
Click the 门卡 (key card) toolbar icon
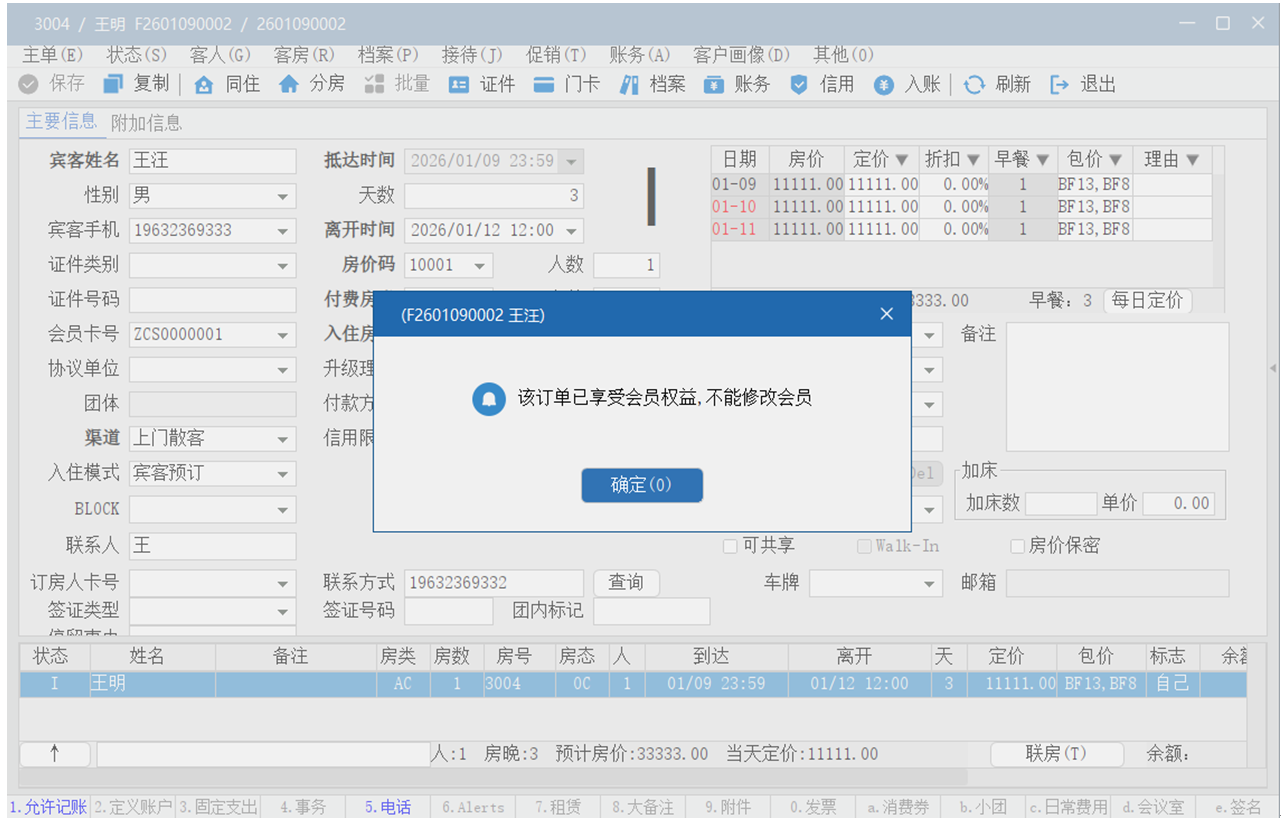pyautogui.click(x=544, y=85)
